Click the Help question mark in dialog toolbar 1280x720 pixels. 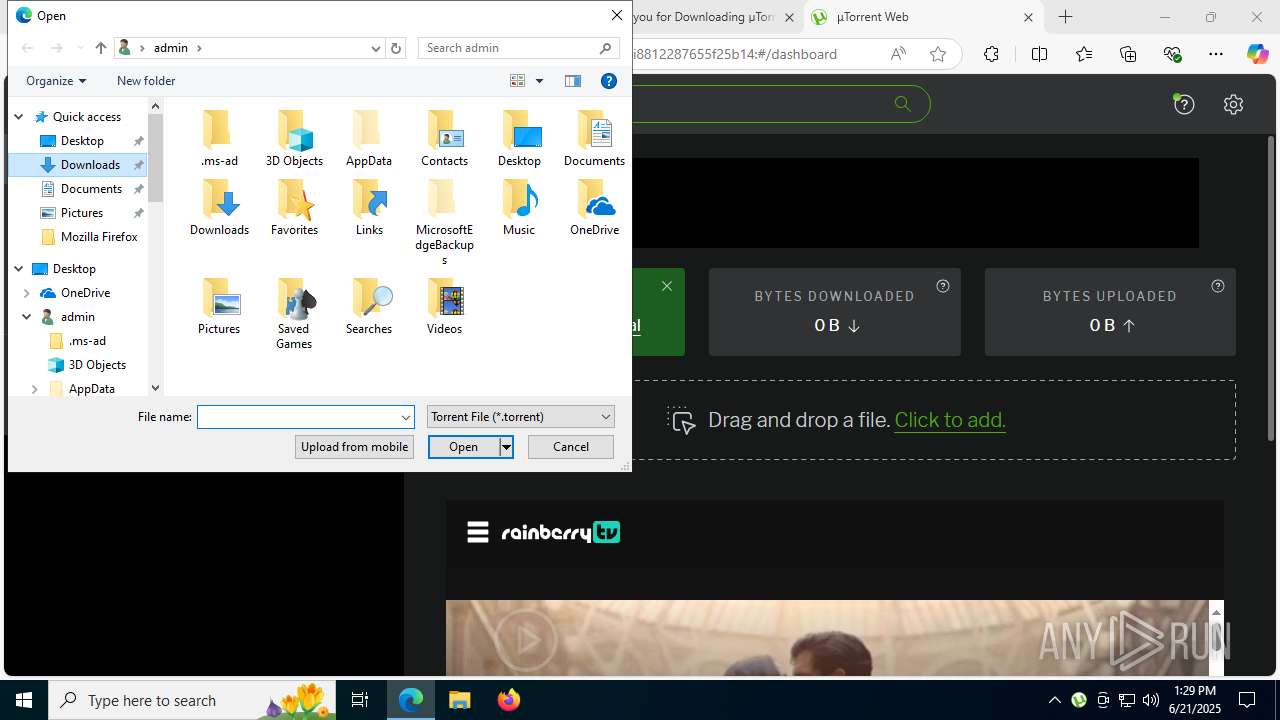click(x=608, y=81)
